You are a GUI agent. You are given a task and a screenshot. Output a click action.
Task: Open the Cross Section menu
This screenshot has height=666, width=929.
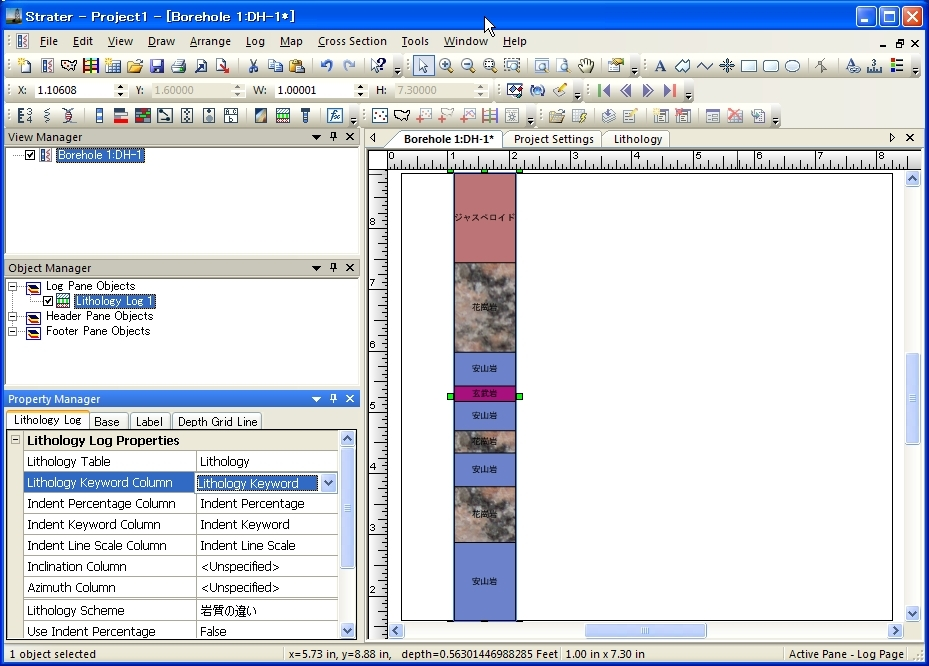tap(352, 41)
